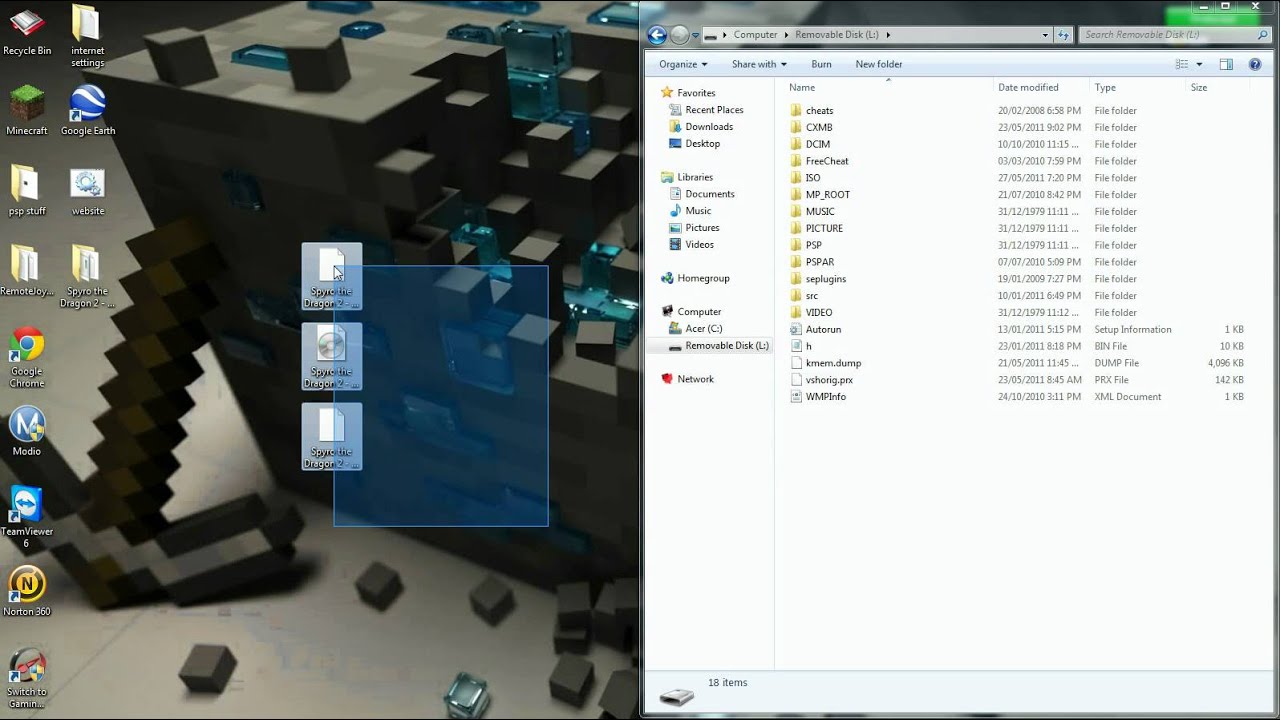Select the RemoteJoy folder icon

[x=27, y=271]
